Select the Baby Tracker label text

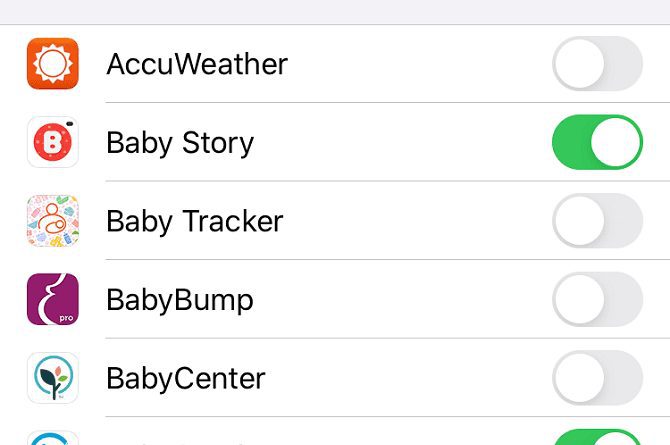click(194, 222)
